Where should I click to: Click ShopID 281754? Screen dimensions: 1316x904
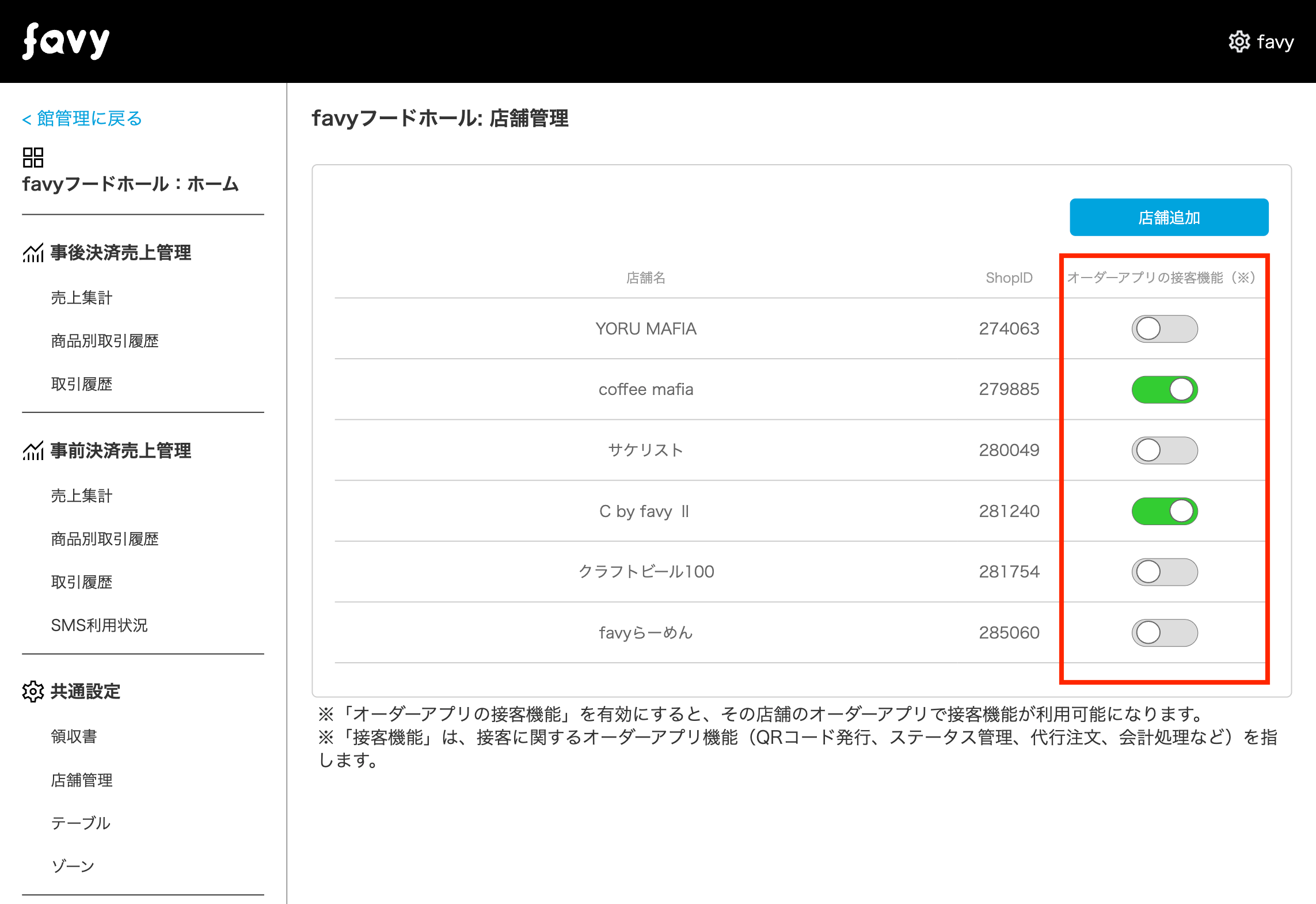(x=1009, y=572)
